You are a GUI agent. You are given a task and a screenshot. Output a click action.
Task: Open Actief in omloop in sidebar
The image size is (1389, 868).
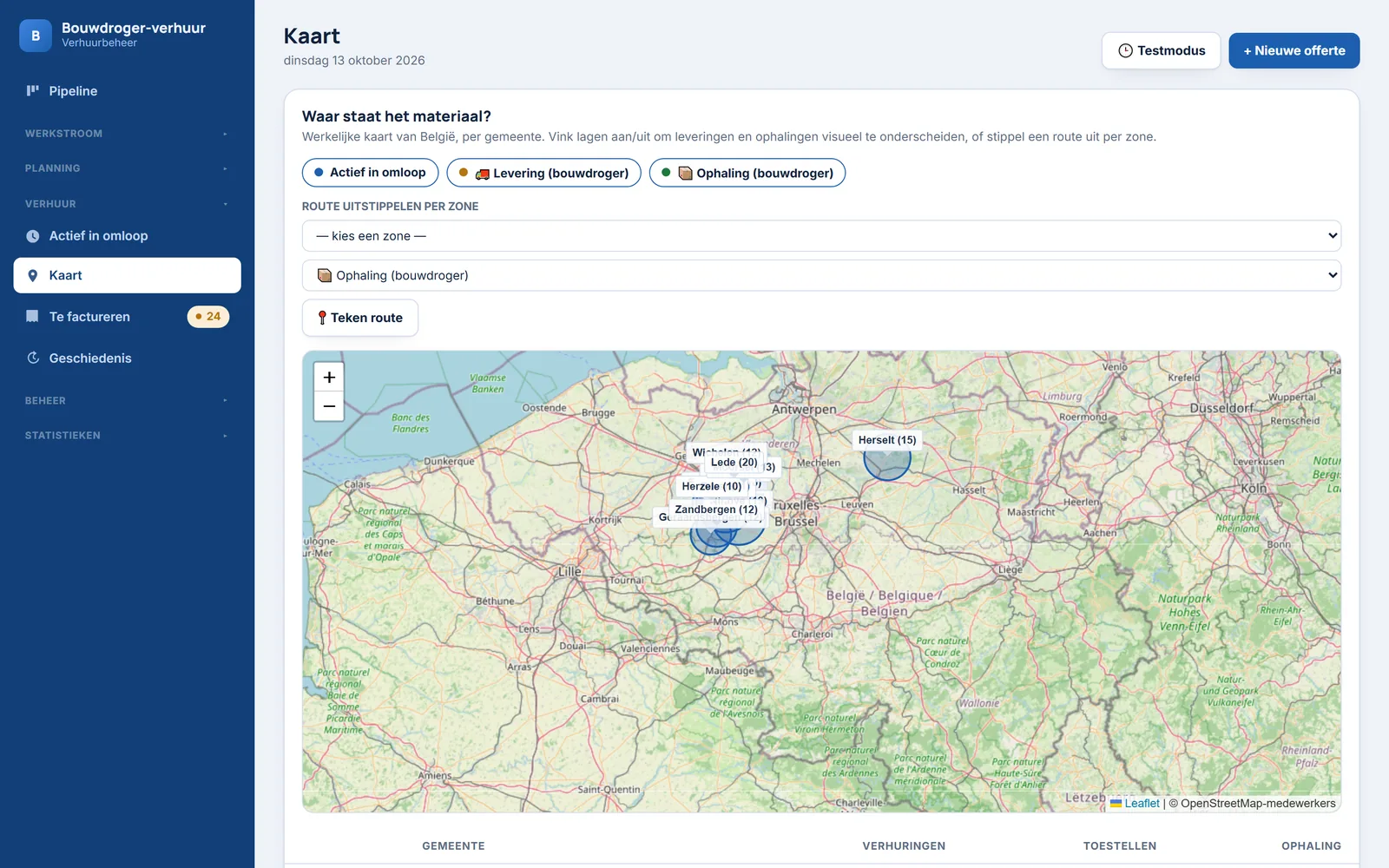[x=127, y=236]
